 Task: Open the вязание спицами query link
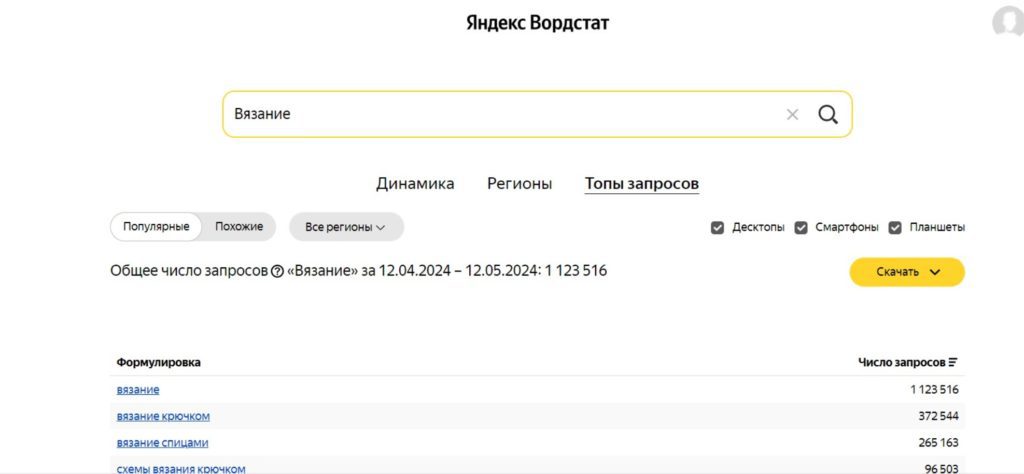pyautogui.click(x=163, y=443)
